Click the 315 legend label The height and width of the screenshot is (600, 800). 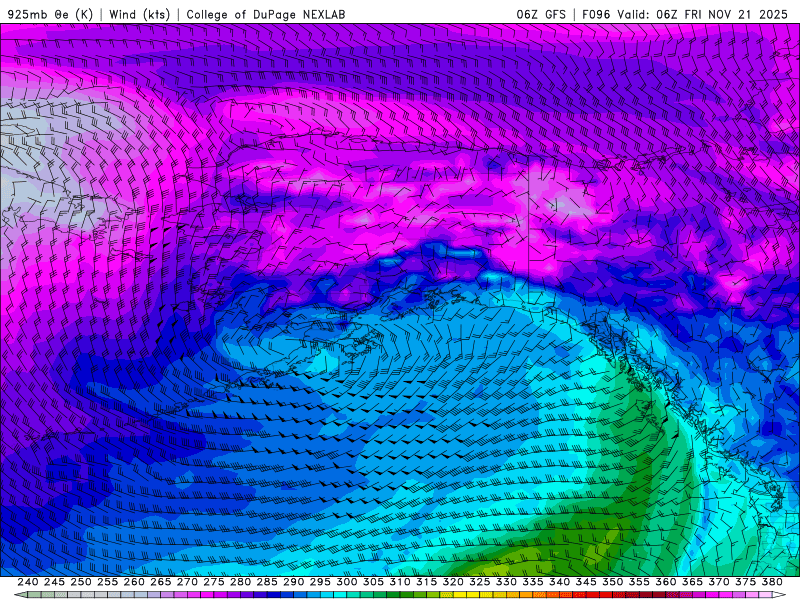[426, 582]
